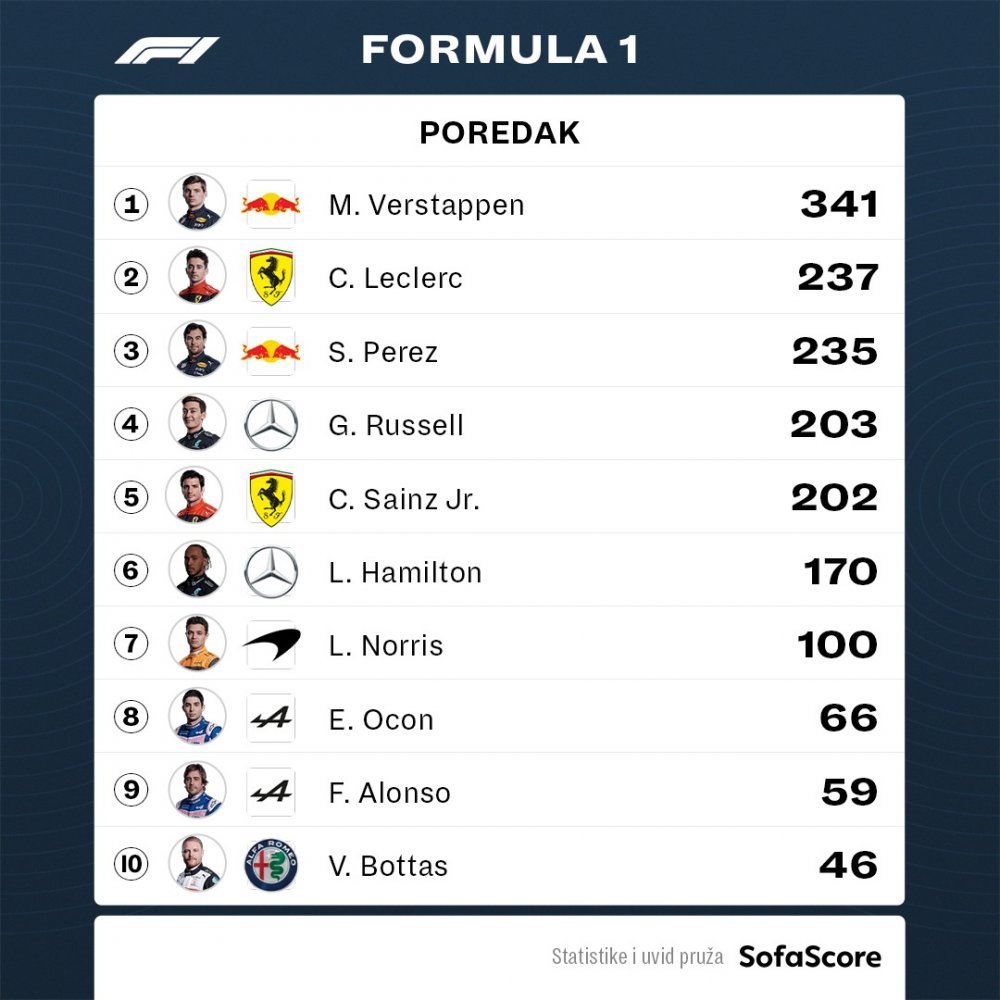Click Bottas's Alfa Romeo team logo
The height and width of the screenshot is (1000, 1000).
[x=271, y=865]
